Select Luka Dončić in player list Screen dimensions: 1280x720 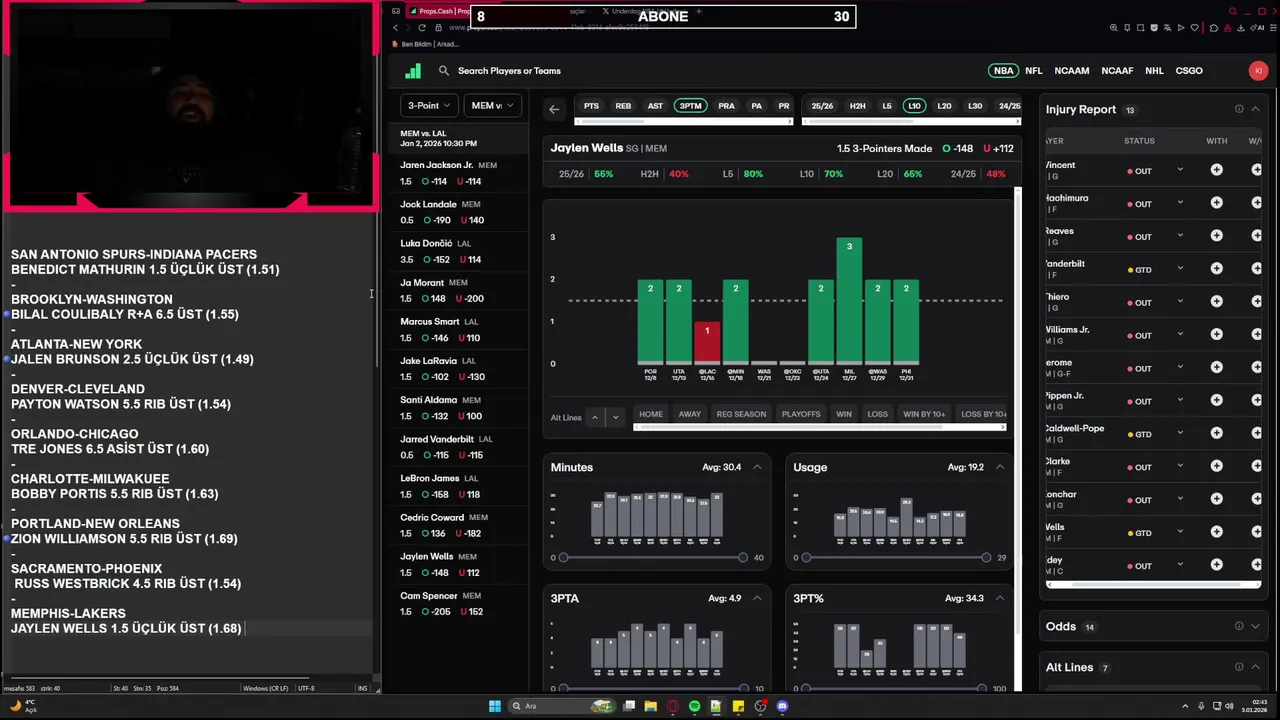458,251
